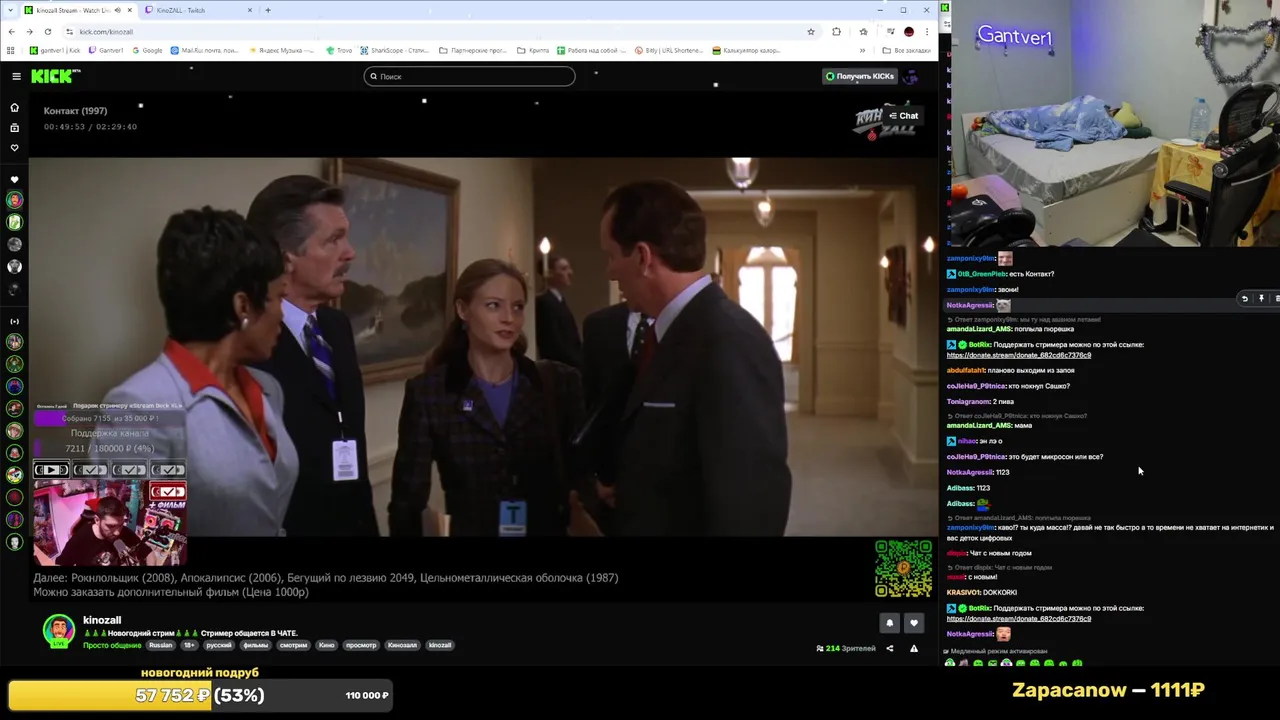This screenshot has height=720, width=1280.
Task: Open the Kick sidebar hamburger menu
Action: pos(16,76)
